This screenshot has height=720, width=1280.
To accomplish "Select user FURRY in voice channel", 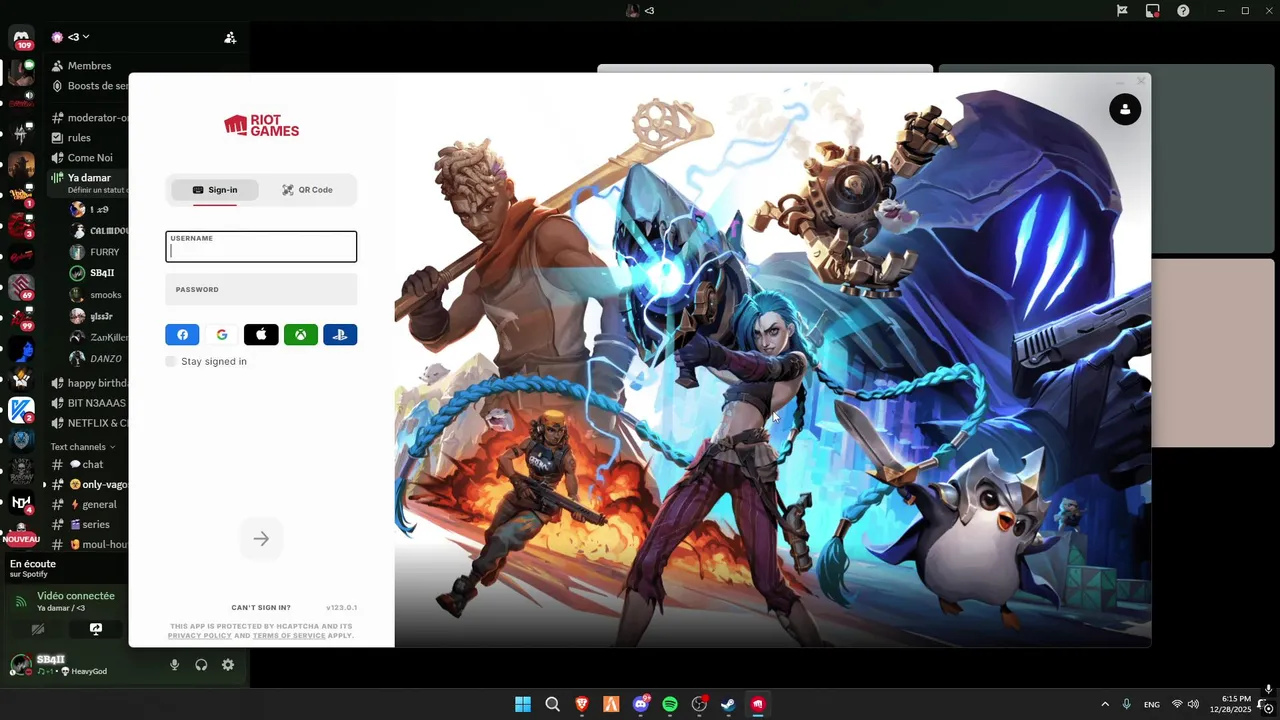I will [x=97, y=252].
